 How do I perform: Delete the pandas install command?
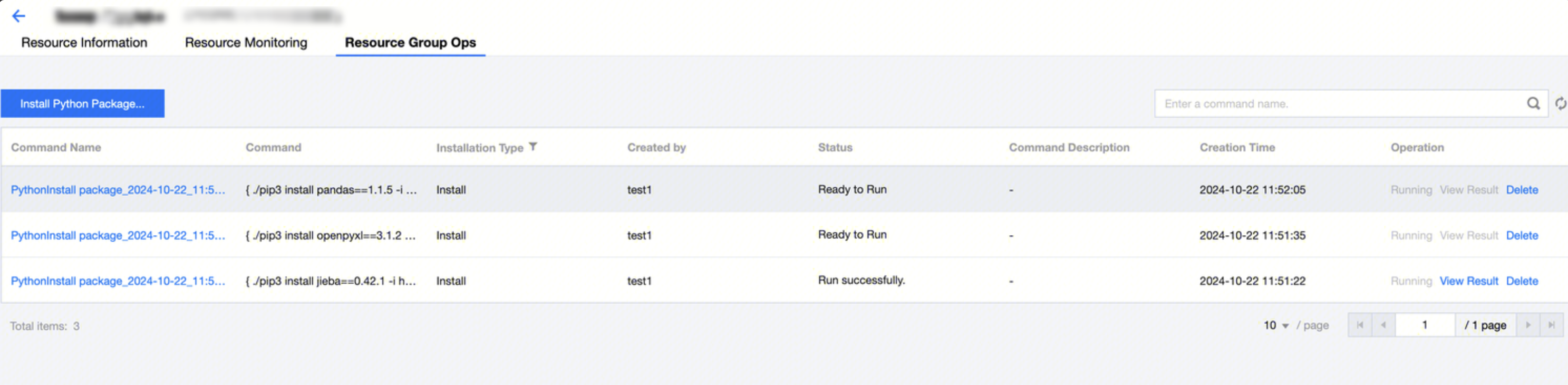tap(1521, 190)
